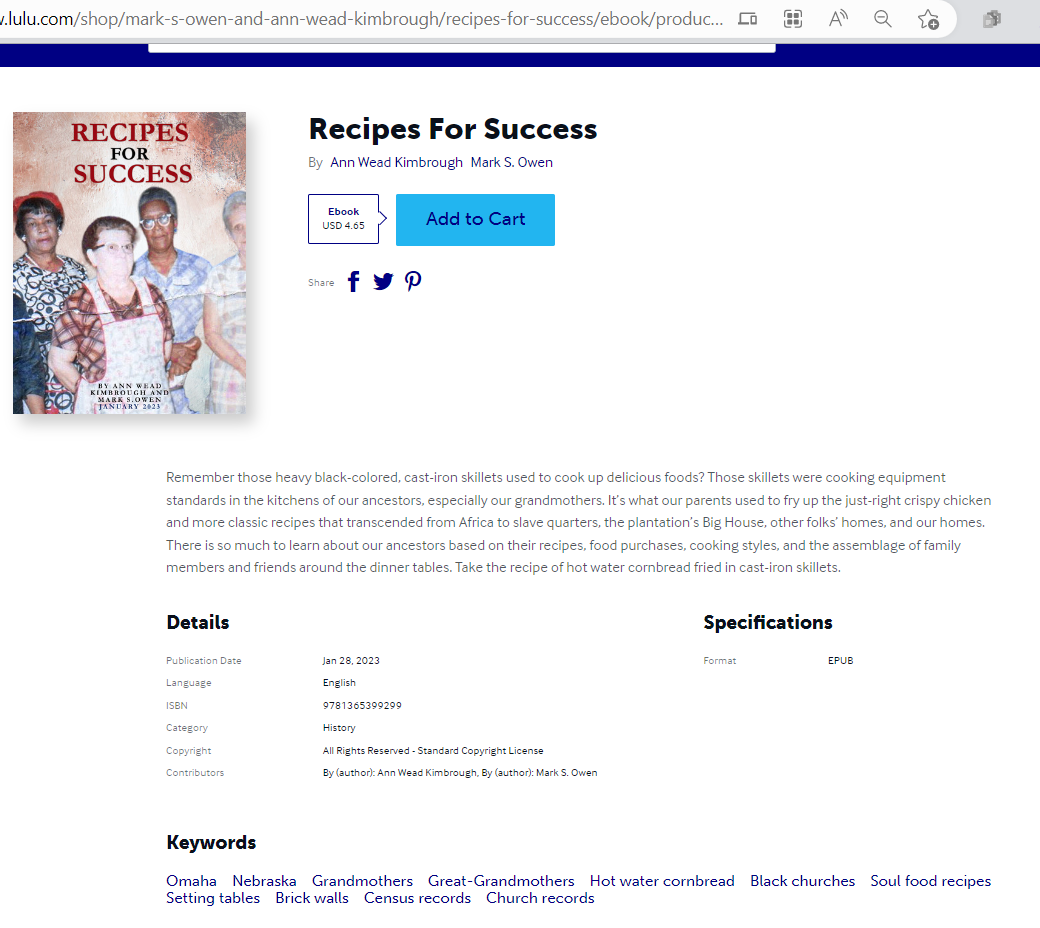
Task: Click the Recipes For Success cover image
Action: tap(129, 263)
